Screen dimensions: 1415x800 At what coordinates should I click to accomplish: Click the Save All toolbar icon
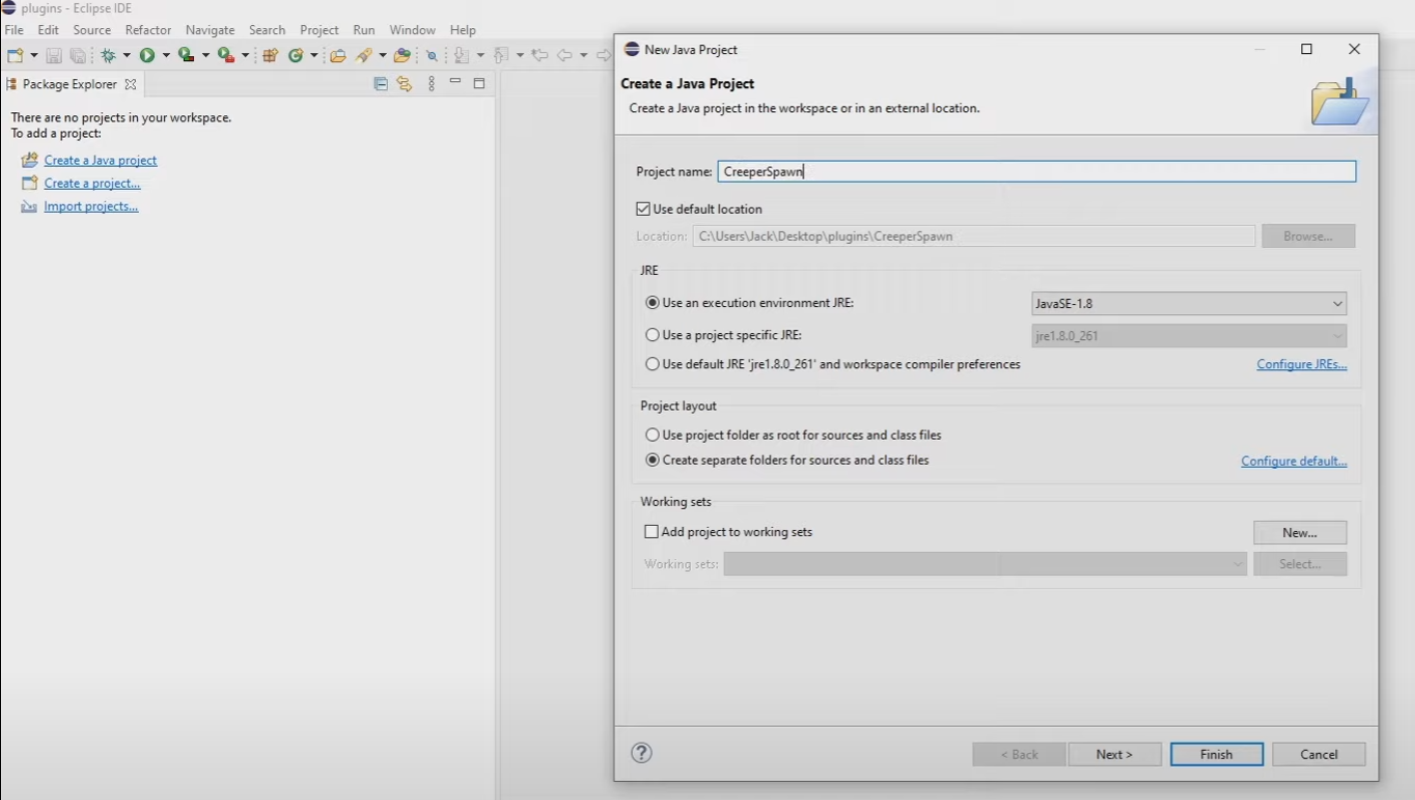78,56
